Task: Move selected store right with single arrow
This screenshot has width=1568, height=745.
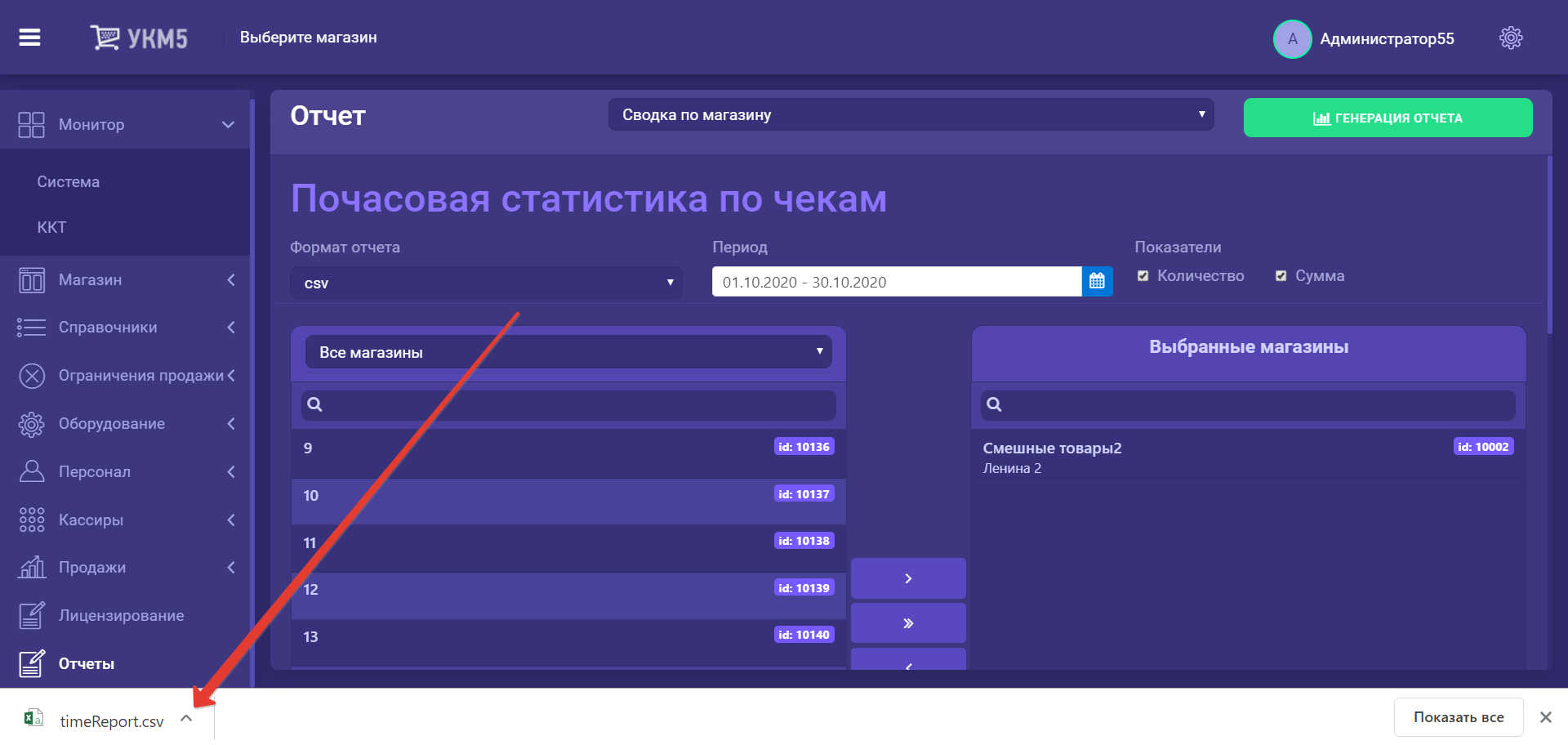Action: 908,578
